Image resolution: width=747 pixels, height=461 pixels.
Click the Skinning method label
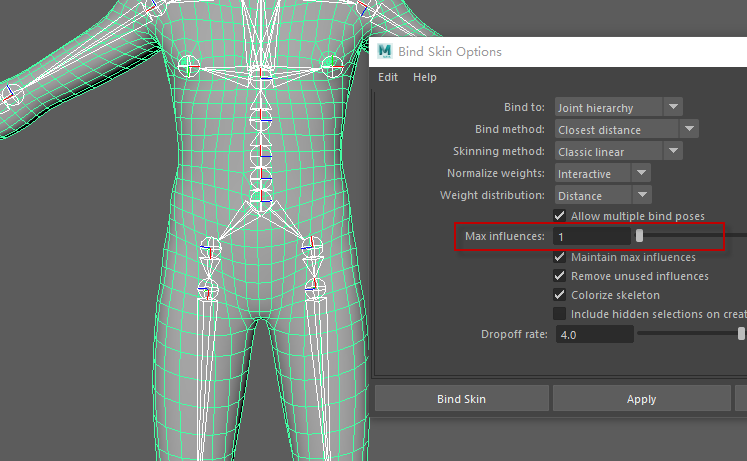[x=499, y=151]
